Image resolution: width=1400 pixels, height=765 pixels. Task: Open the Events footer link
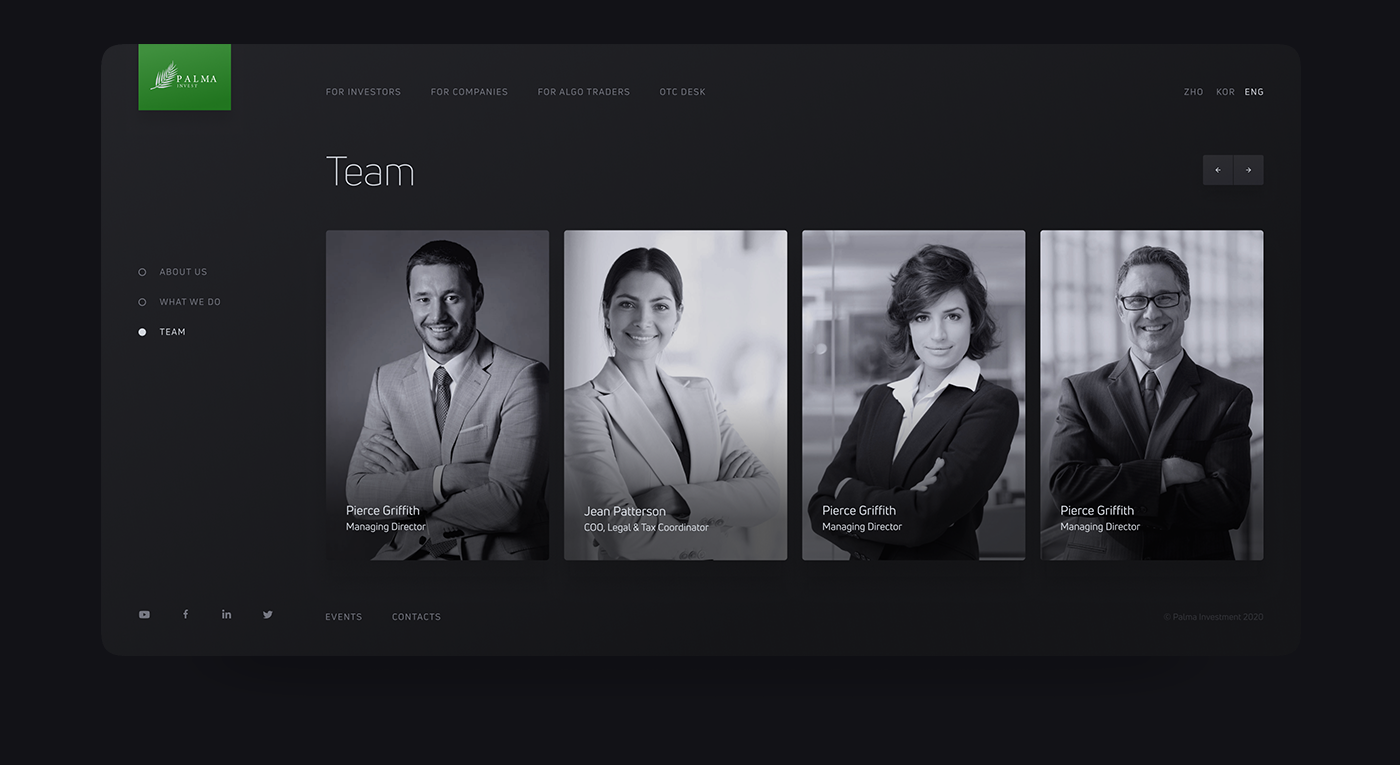pyautogui.click(x=344, y=617)
